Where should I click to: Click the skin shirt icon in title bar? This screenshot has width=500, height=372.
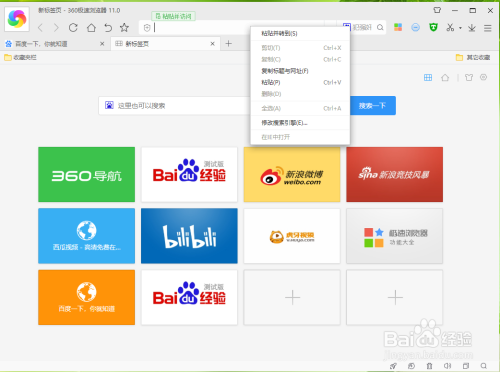click(437, 10)
